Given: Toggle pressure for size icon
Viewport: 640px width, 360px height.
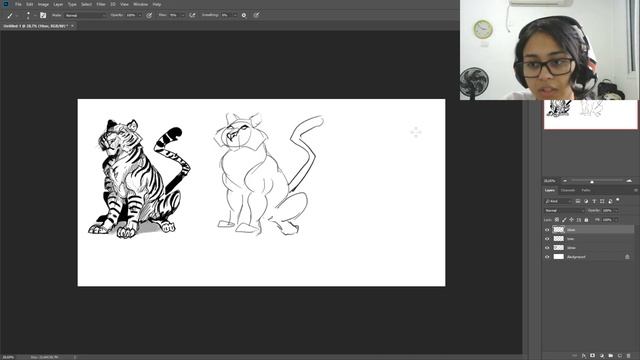Looking at the screenshot, I should pyautogui.click(x=256, y=15).
